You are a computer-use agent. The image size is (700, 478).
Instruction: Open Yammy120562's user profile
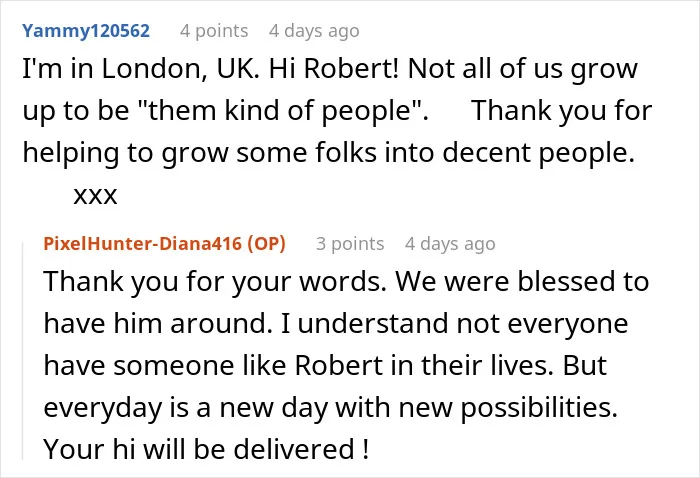pyautogui.click(x=86, y=31)
